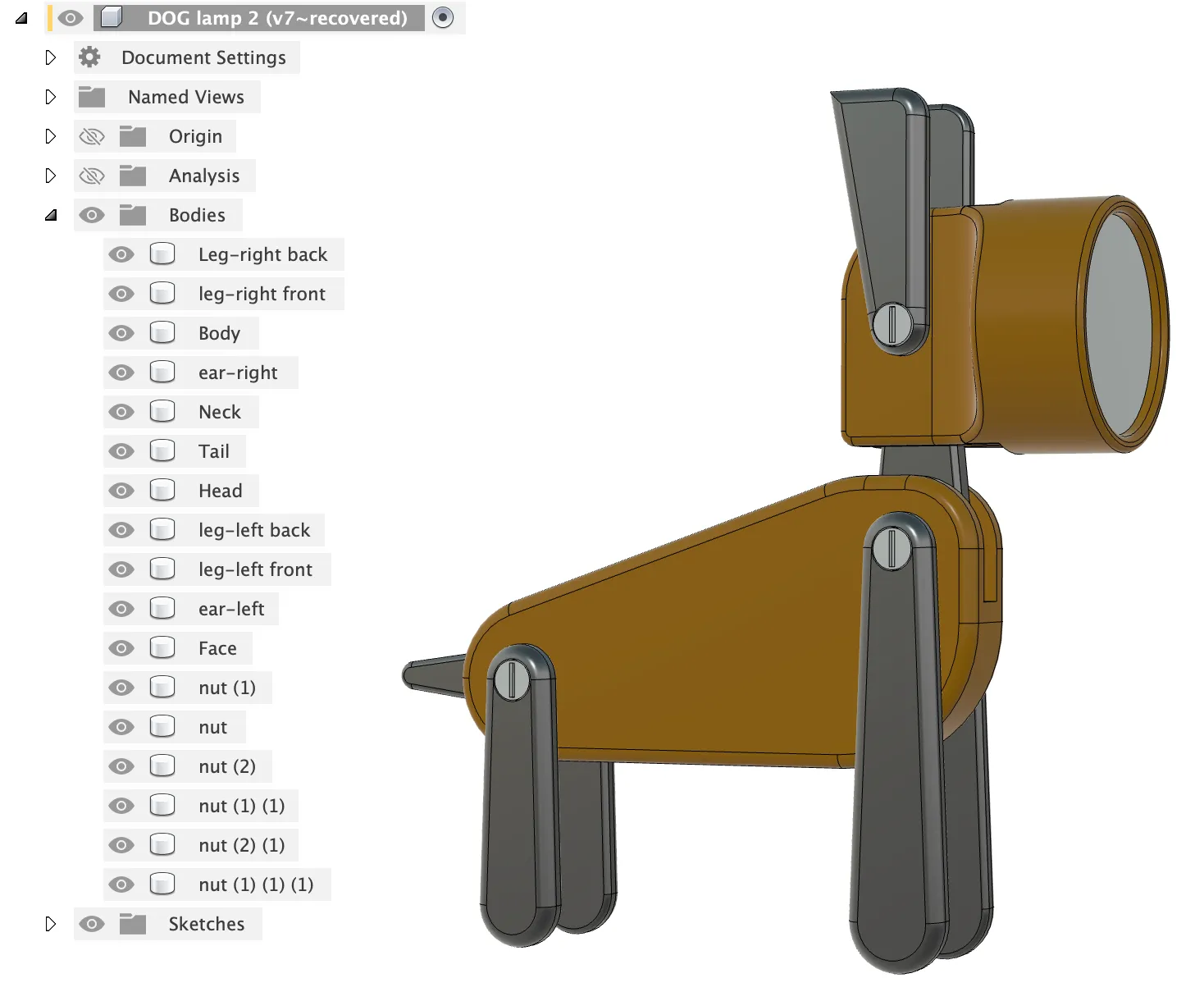Click the body icon next to ear-right
This screenshot has width=1204, height=1001.
(162, 372)
